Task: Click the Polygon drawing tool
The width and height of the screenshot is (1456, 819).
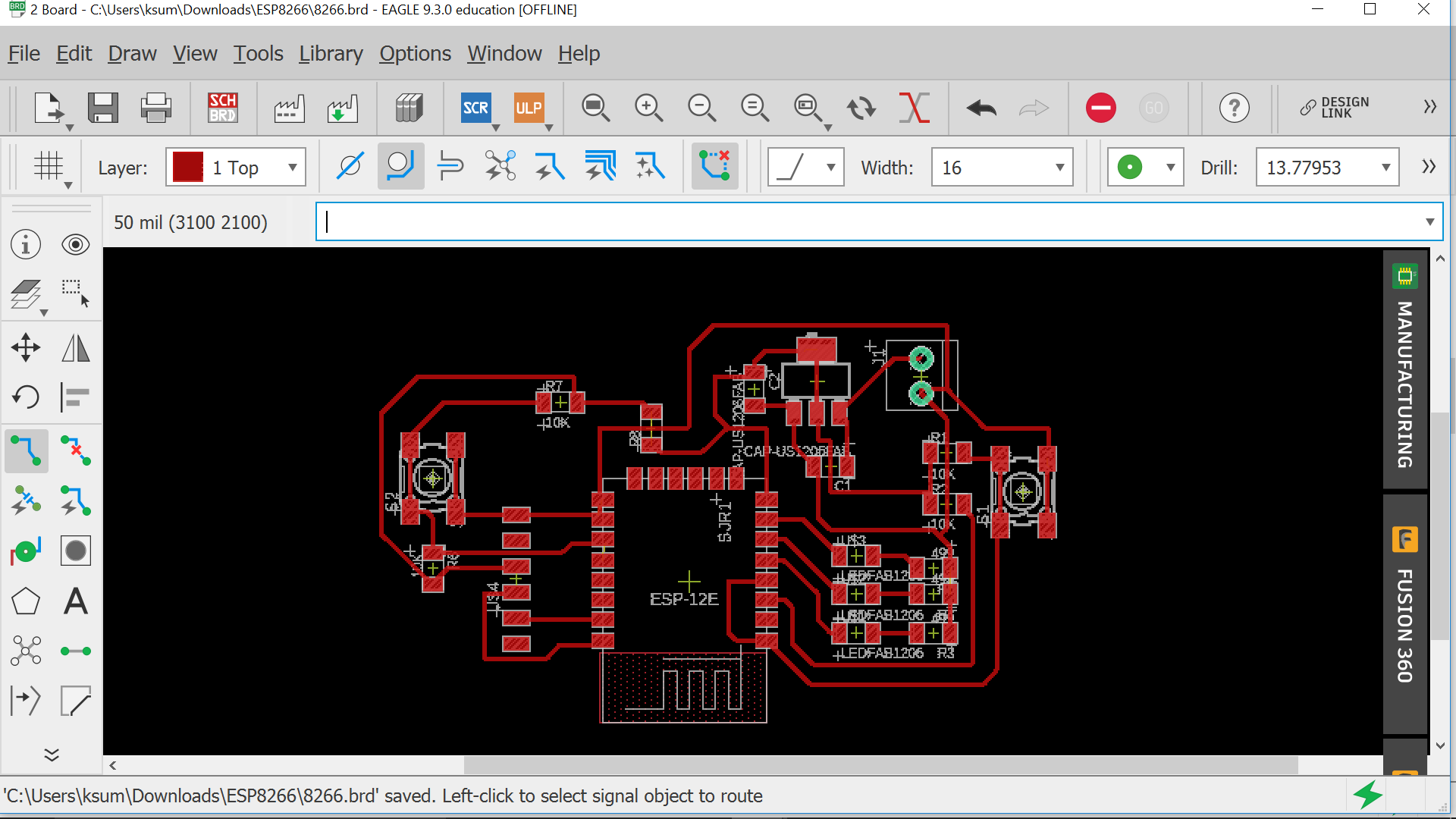Action: click(x=26, y=601)
